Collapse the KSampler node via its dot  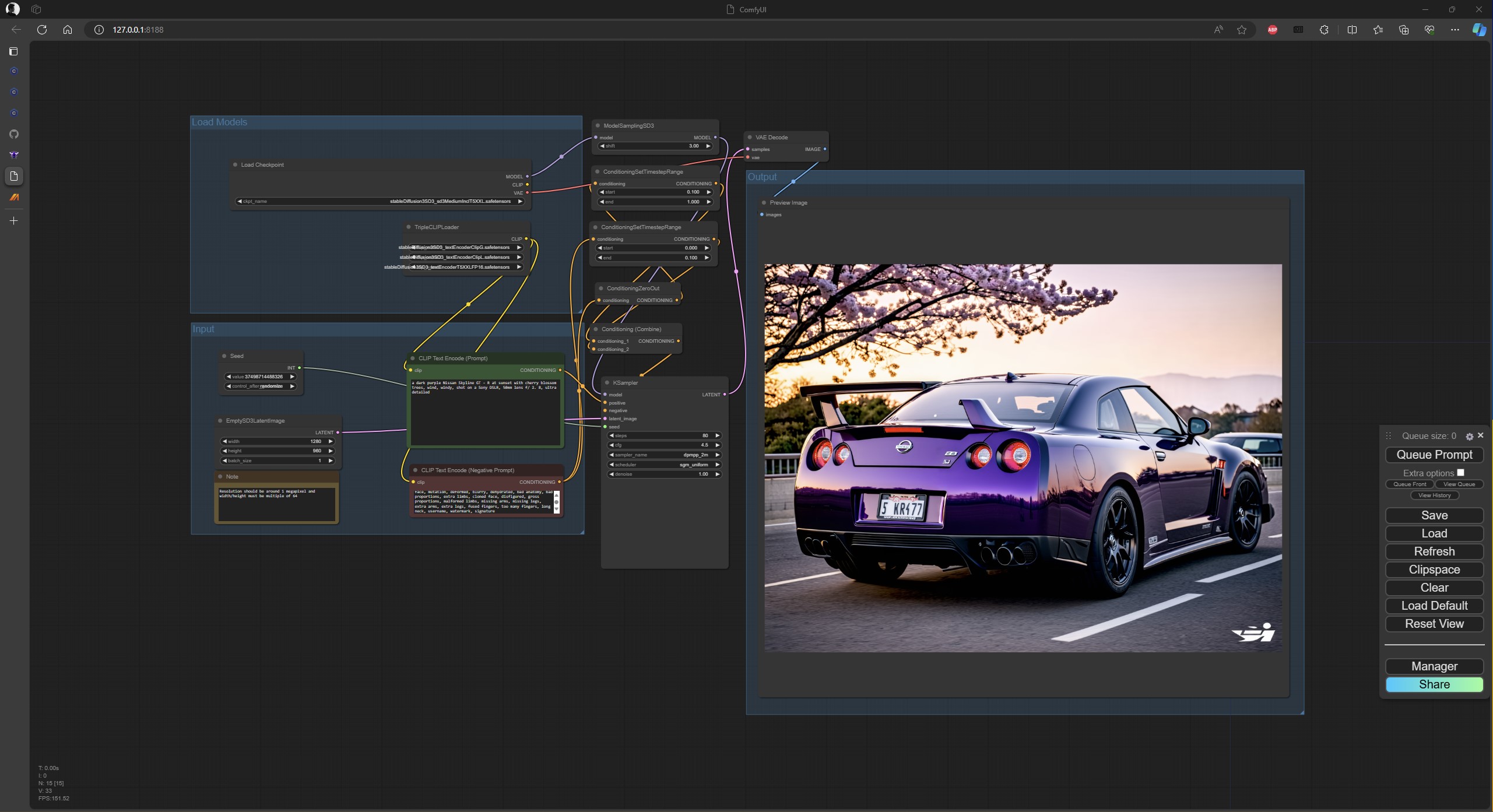(x=607, y=383)
